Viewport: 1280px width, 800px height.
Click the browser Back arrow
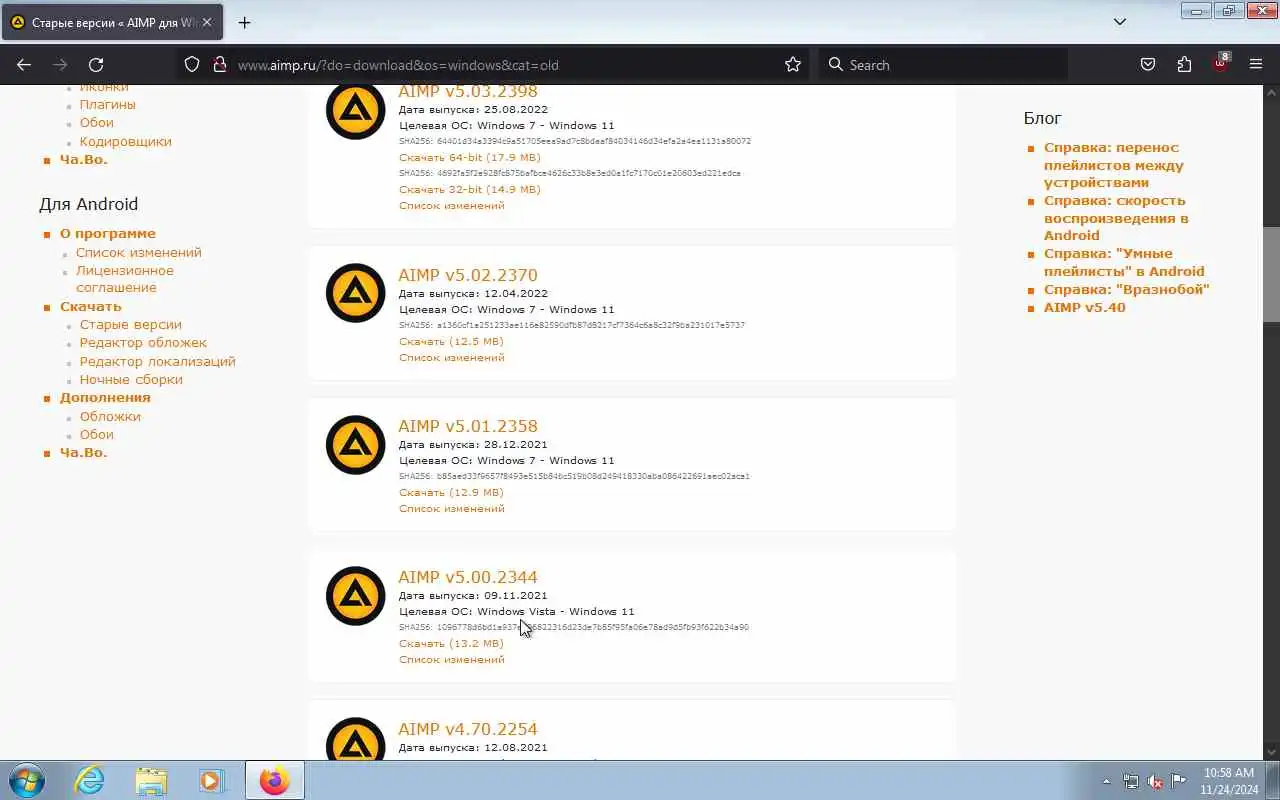pyautogui.click(x=24, y=64)
